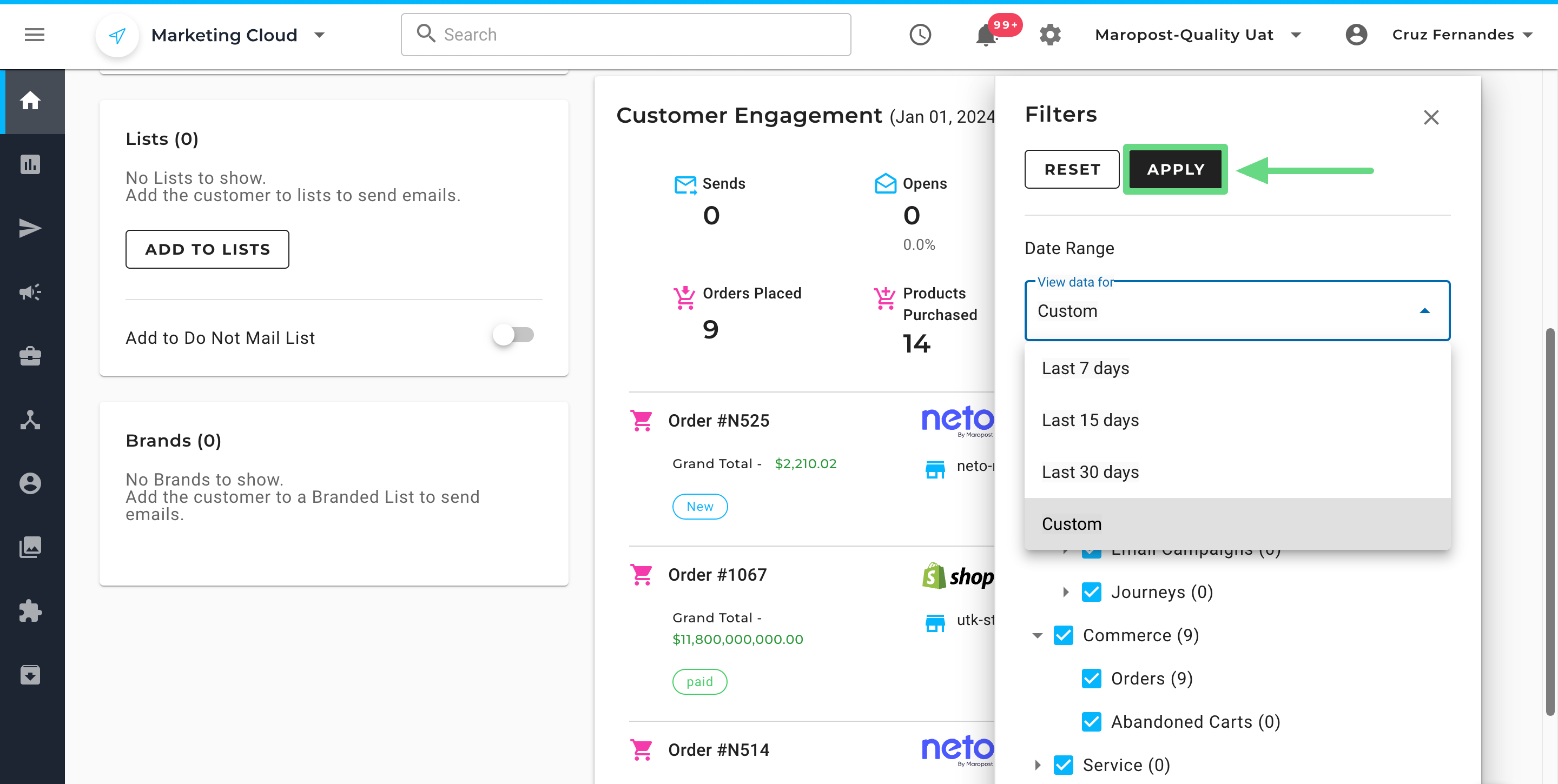The width and height of the screenshot is (1558, 784).
Task: Open the journeys branch sidebar icon
Action: point(30,420)
